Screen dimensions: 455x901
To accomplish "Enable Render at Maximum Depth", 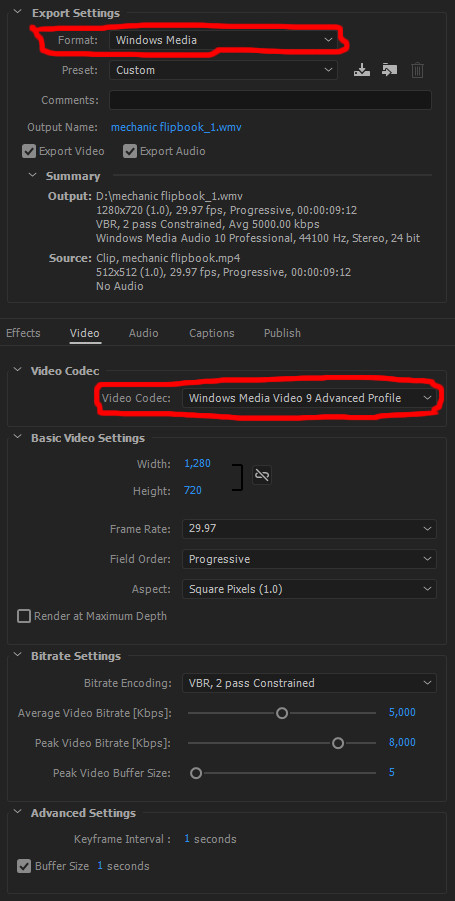I will (24, 616).
